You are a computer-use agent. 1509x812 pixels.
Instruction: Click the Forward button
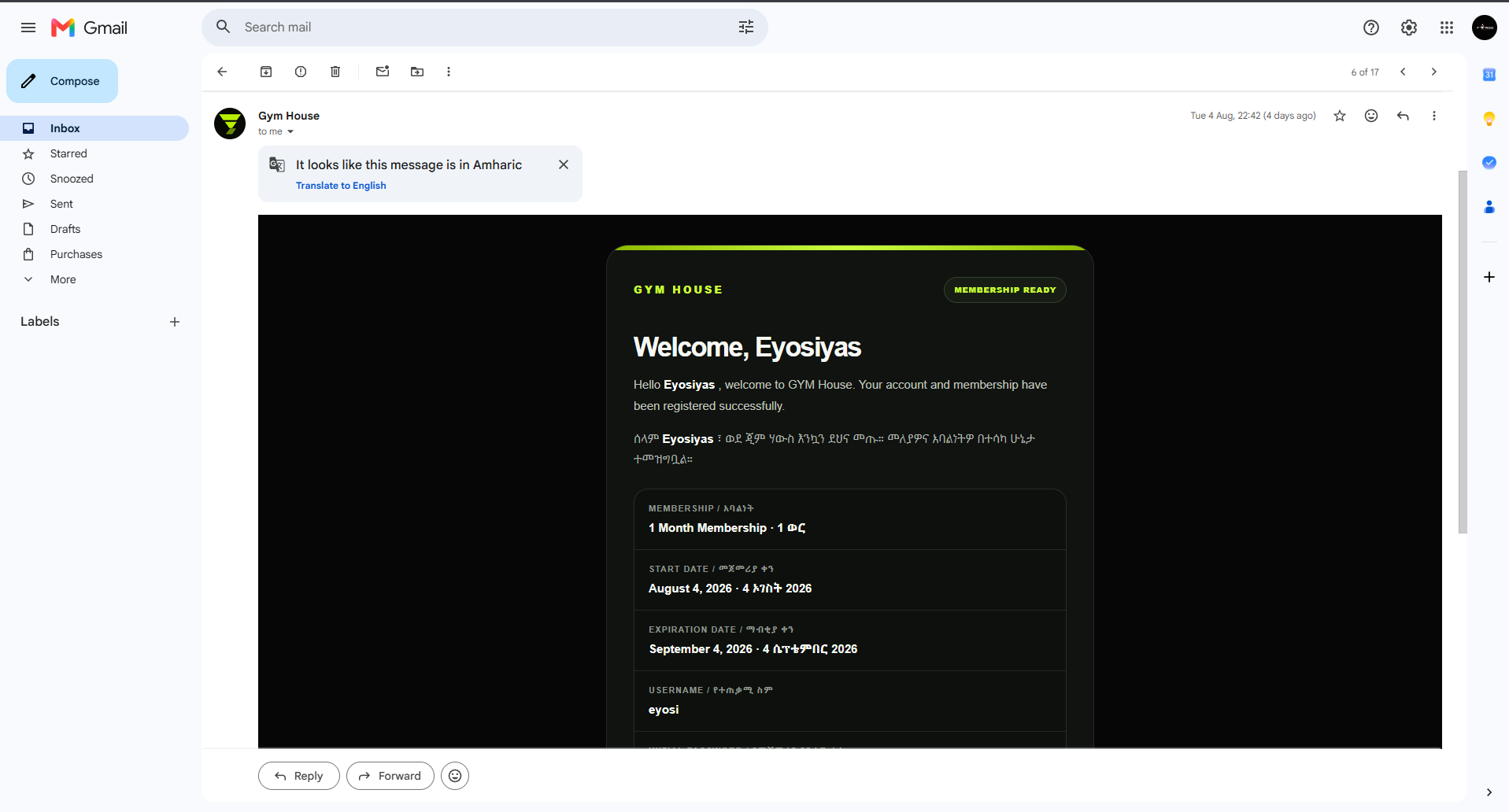point(390,776)
